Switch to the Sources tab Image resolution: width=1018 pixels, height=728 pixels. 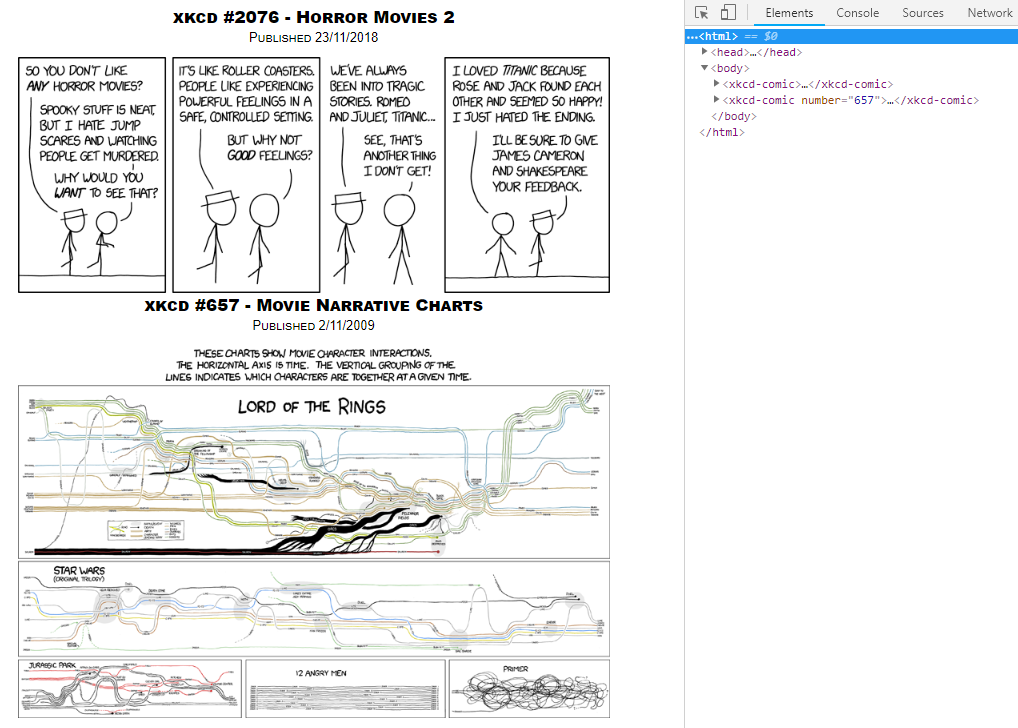[x=923, y=13]
